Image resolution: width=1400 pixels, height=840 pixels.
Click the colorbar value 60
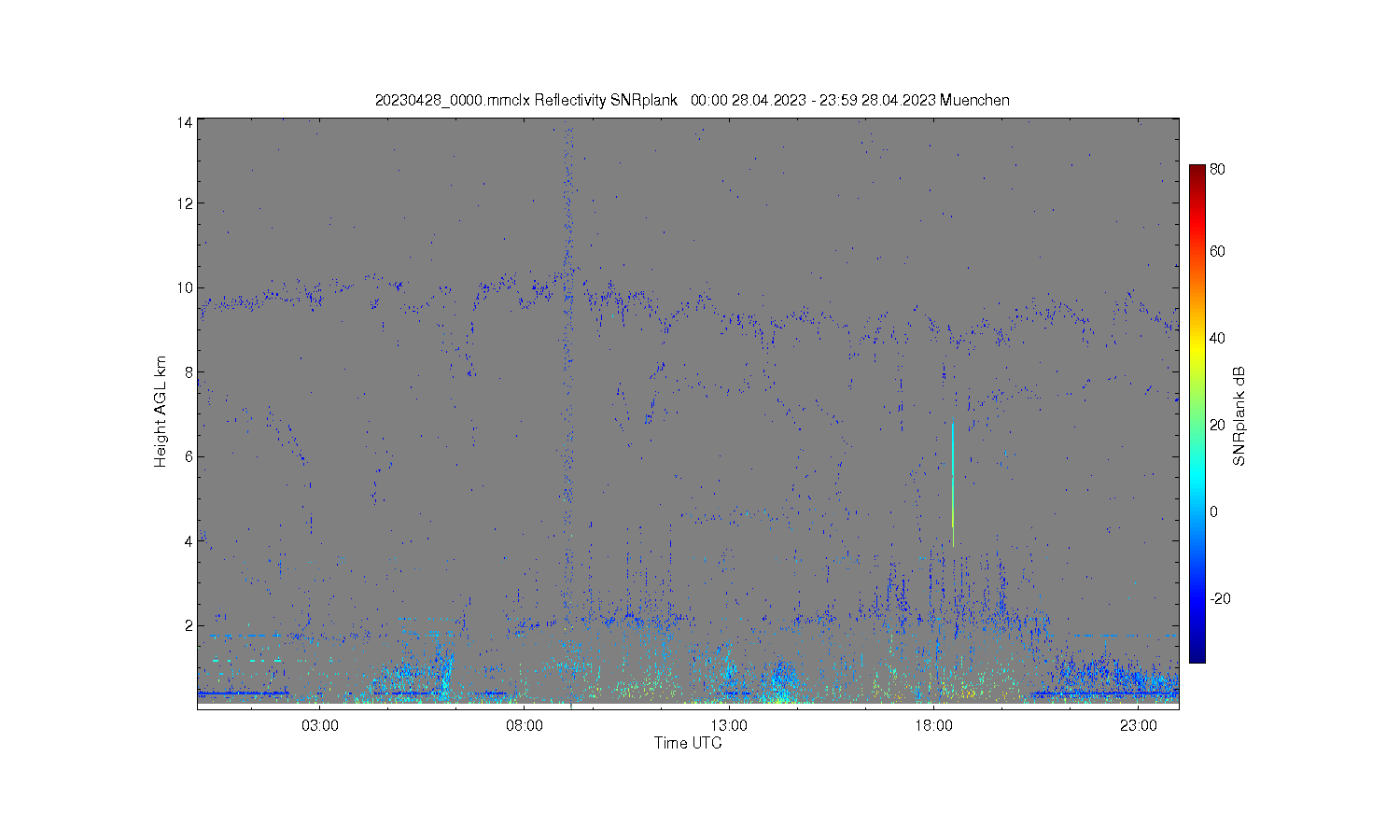[x=1217, y=251]
